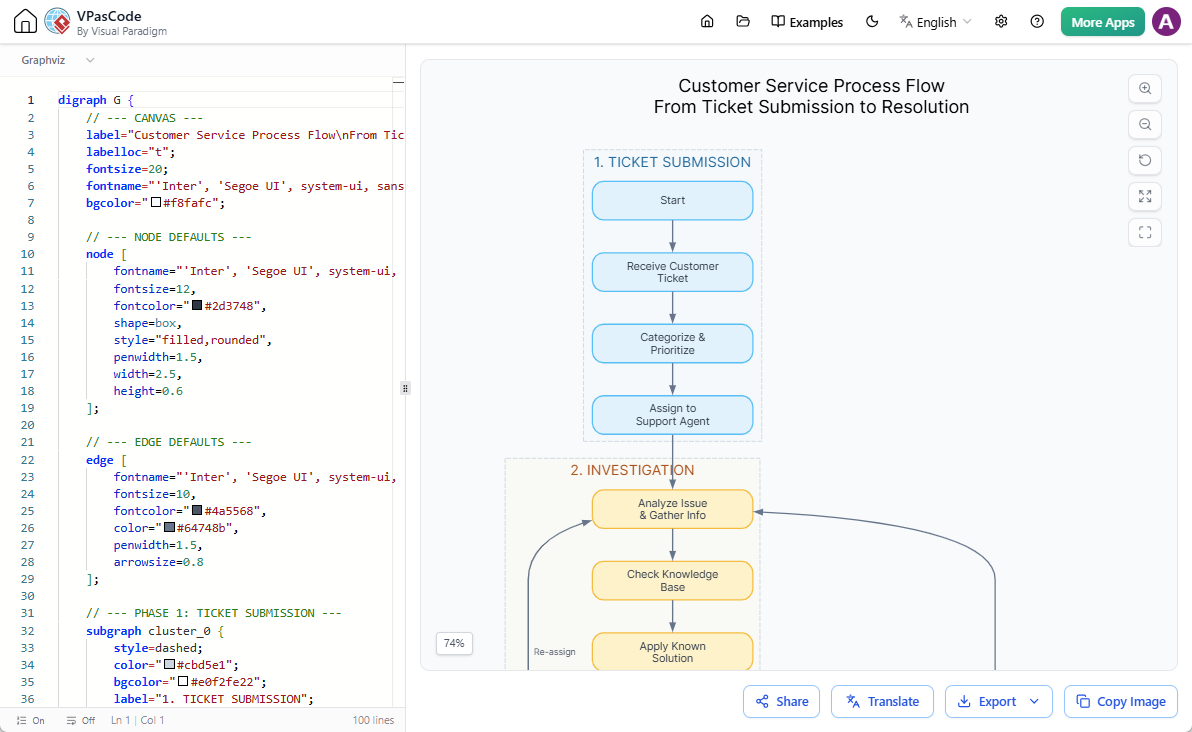Click the Ln 1 | Col 1 status

[138, 720]
